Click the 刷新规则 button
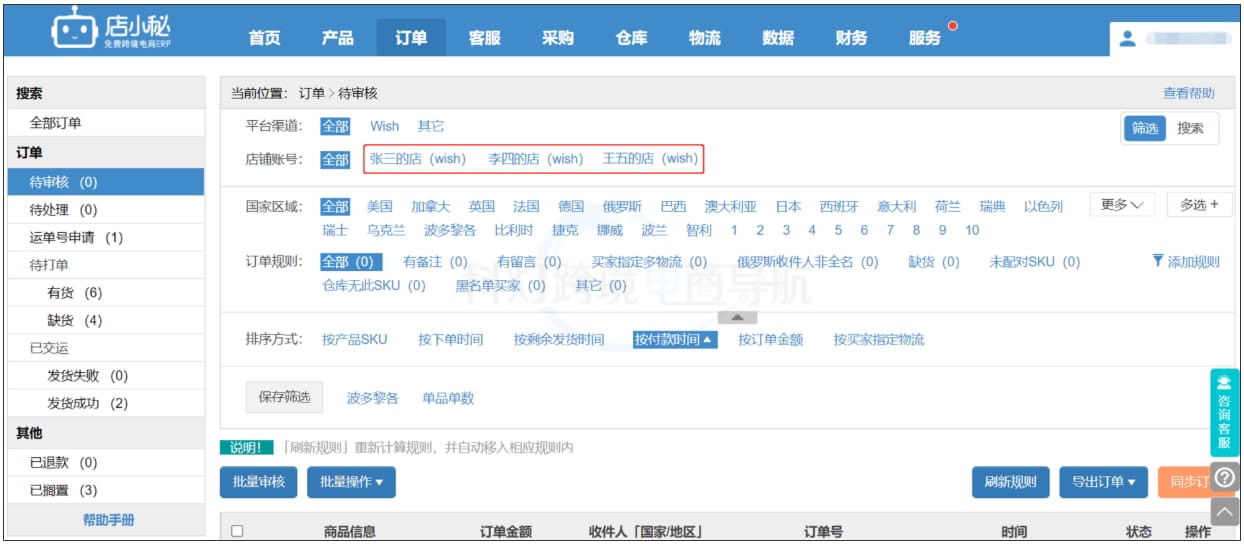Image resolution: width=1244 pixels, height=544 pixels. [1010, 482]
